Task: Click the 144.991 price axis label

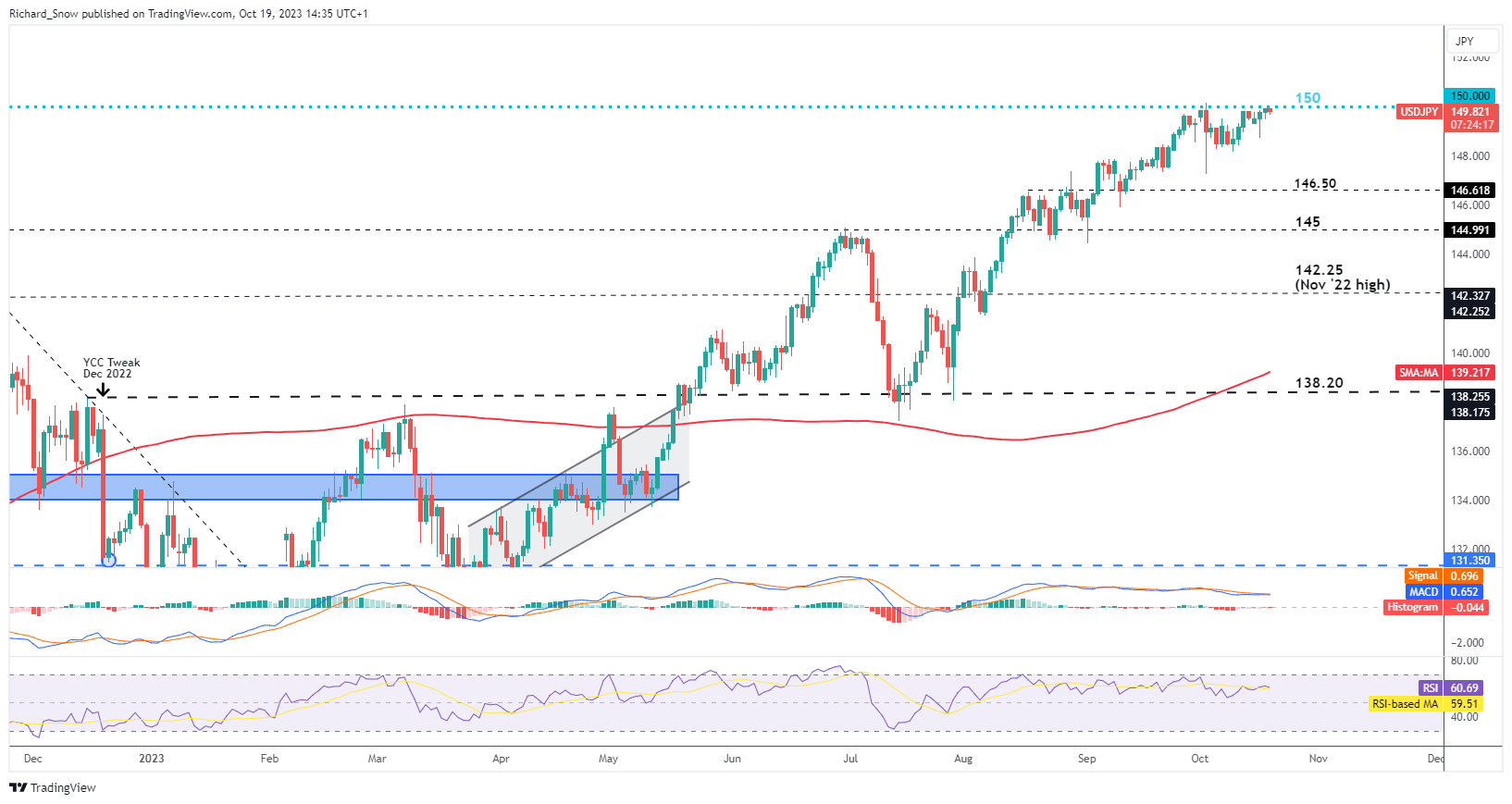Action: click(1469, 230)
